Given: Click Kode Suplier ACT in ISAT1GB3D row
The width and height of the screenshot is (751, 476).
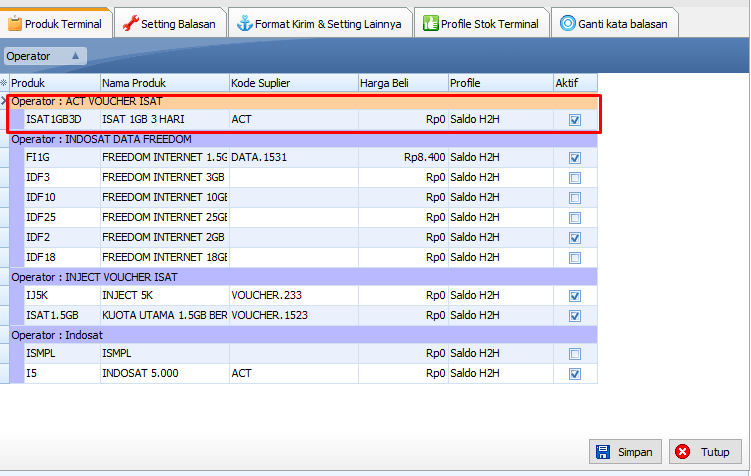Looking at the screenshot, I should click(x=294, y=119).
